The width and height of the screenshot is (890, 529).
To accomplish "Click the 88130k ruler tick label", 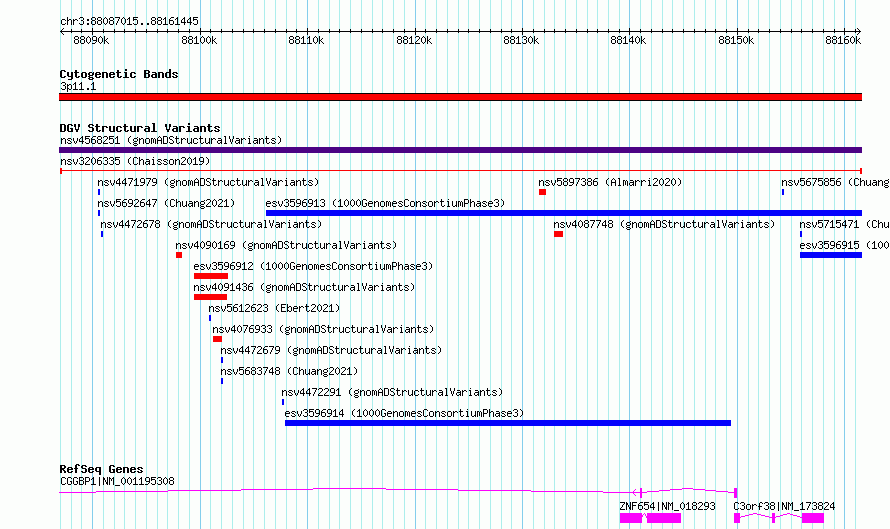I will (522, 40).
